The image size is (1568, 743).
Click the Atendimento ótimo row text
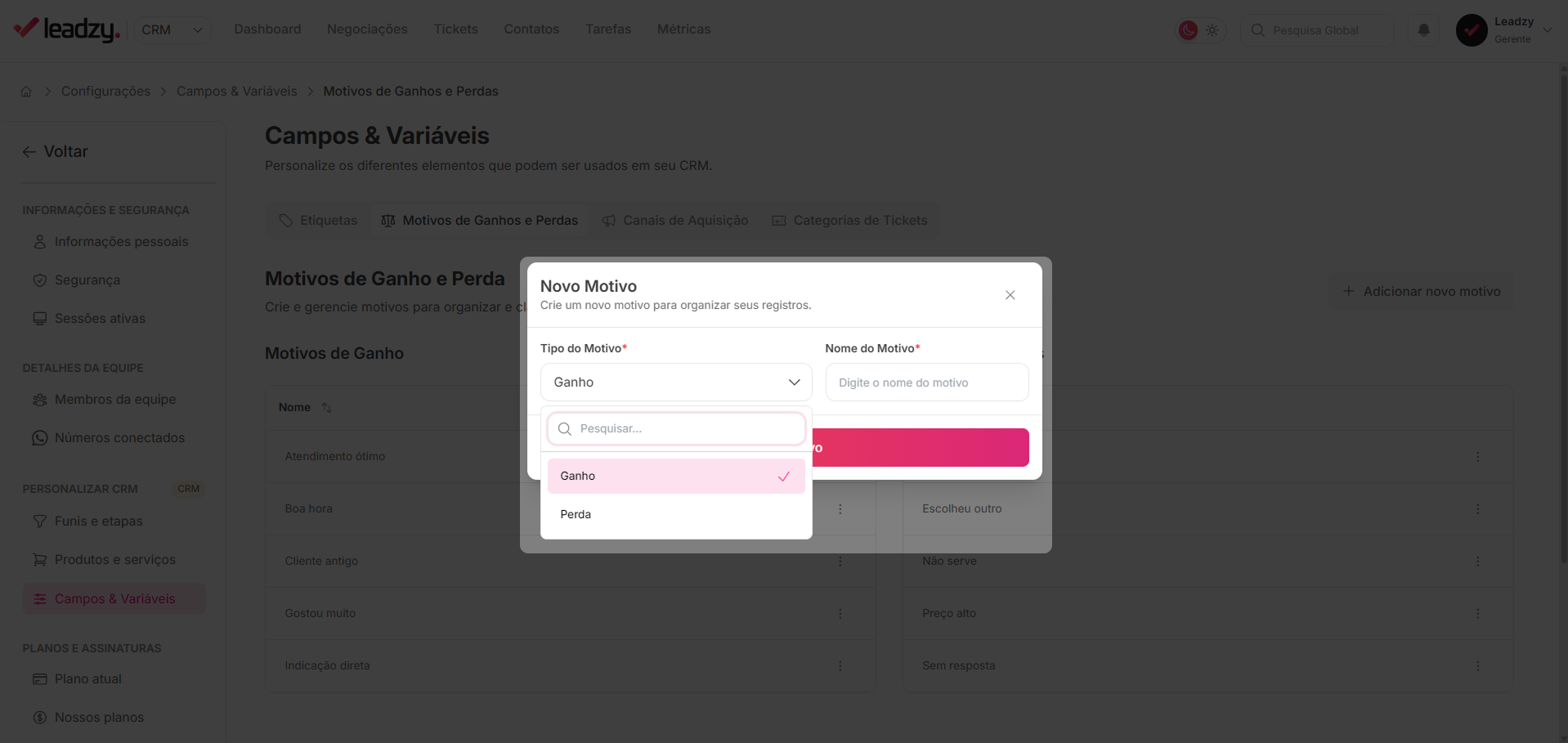click(334, 457)
